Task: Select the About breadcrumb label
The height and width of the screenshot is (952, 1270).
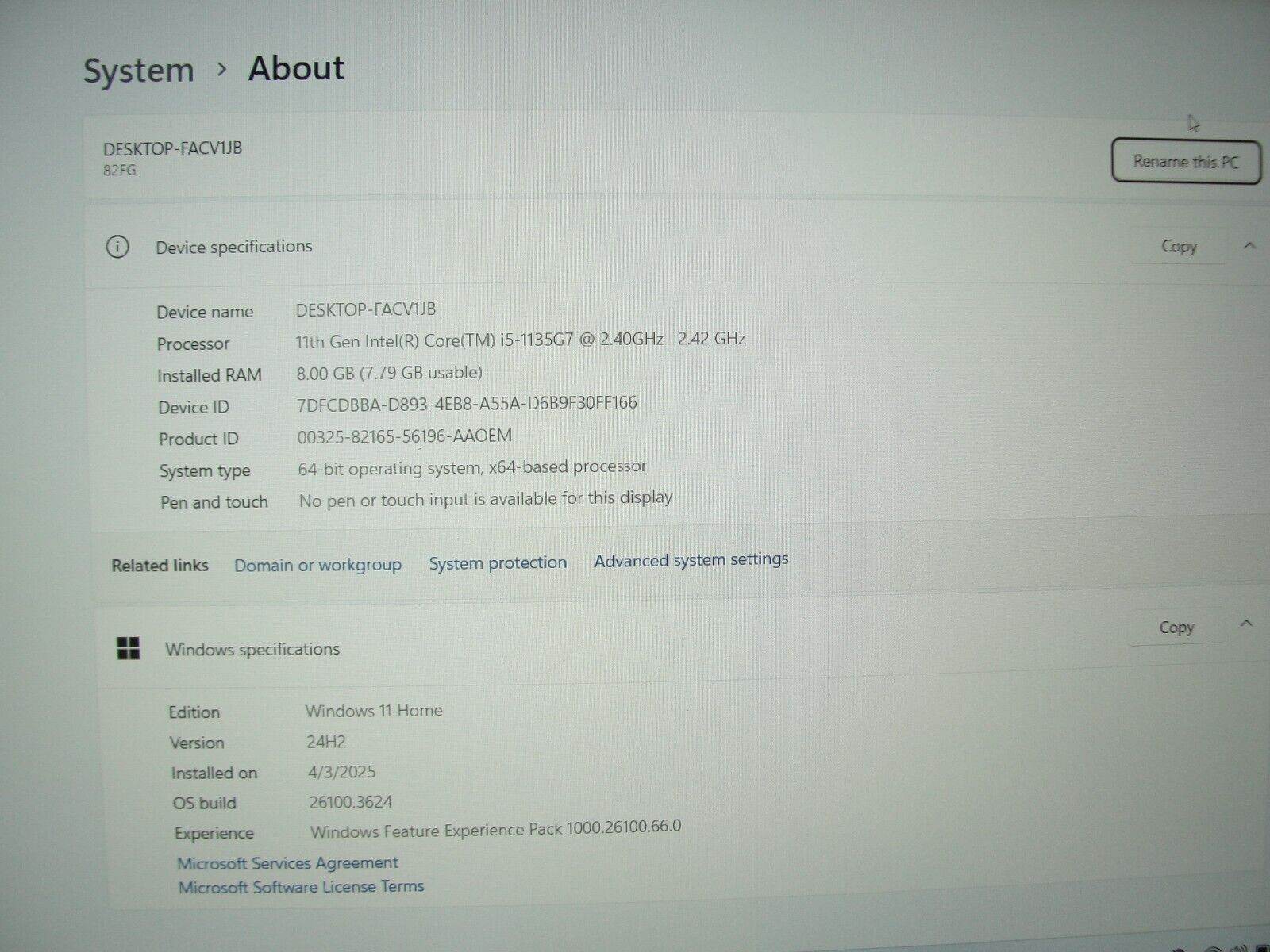Action: pyautogui.click(x=295, y=69)
